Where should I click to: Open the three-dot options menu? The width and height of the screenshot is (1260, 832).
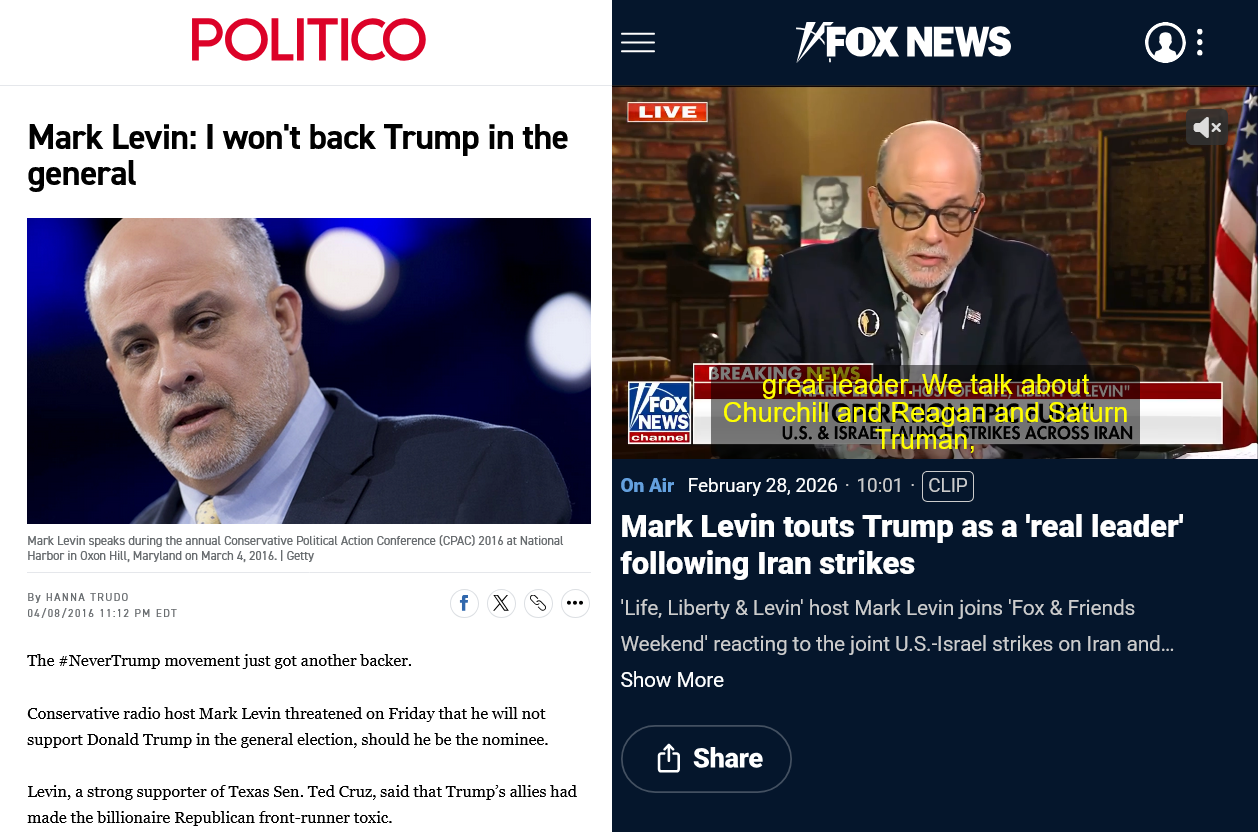(x=1199, y=42)
